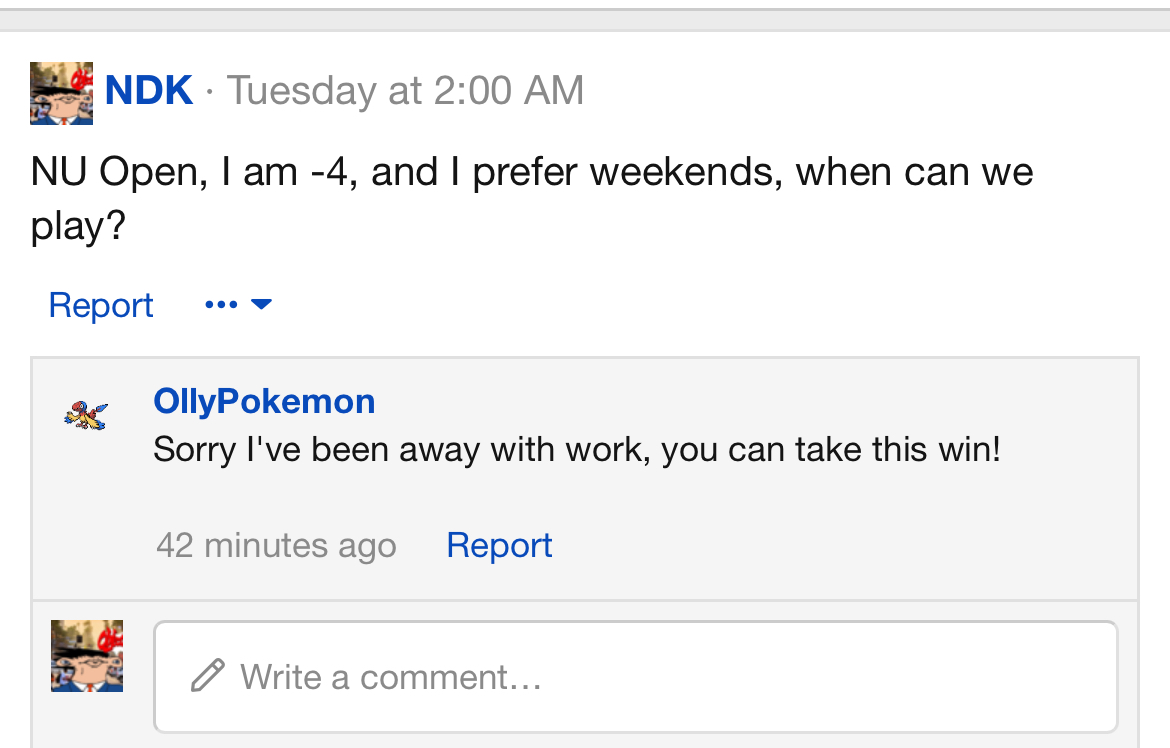Open OllyPokemon's profile via the username
Screen dimensions: 1170x748
264,401
